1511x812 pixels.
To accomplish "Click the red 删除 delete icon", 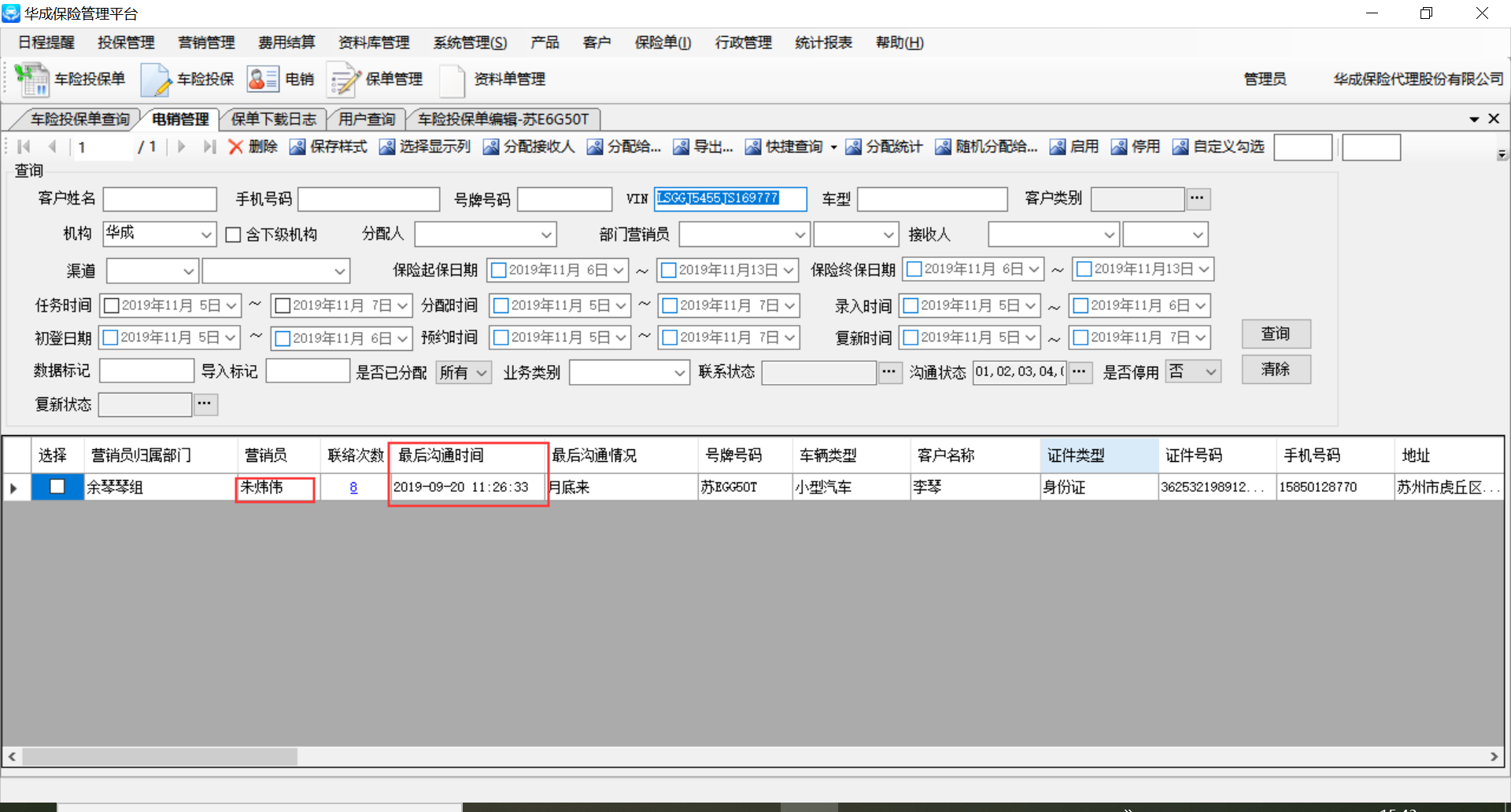I will click(x=235, y=147).
